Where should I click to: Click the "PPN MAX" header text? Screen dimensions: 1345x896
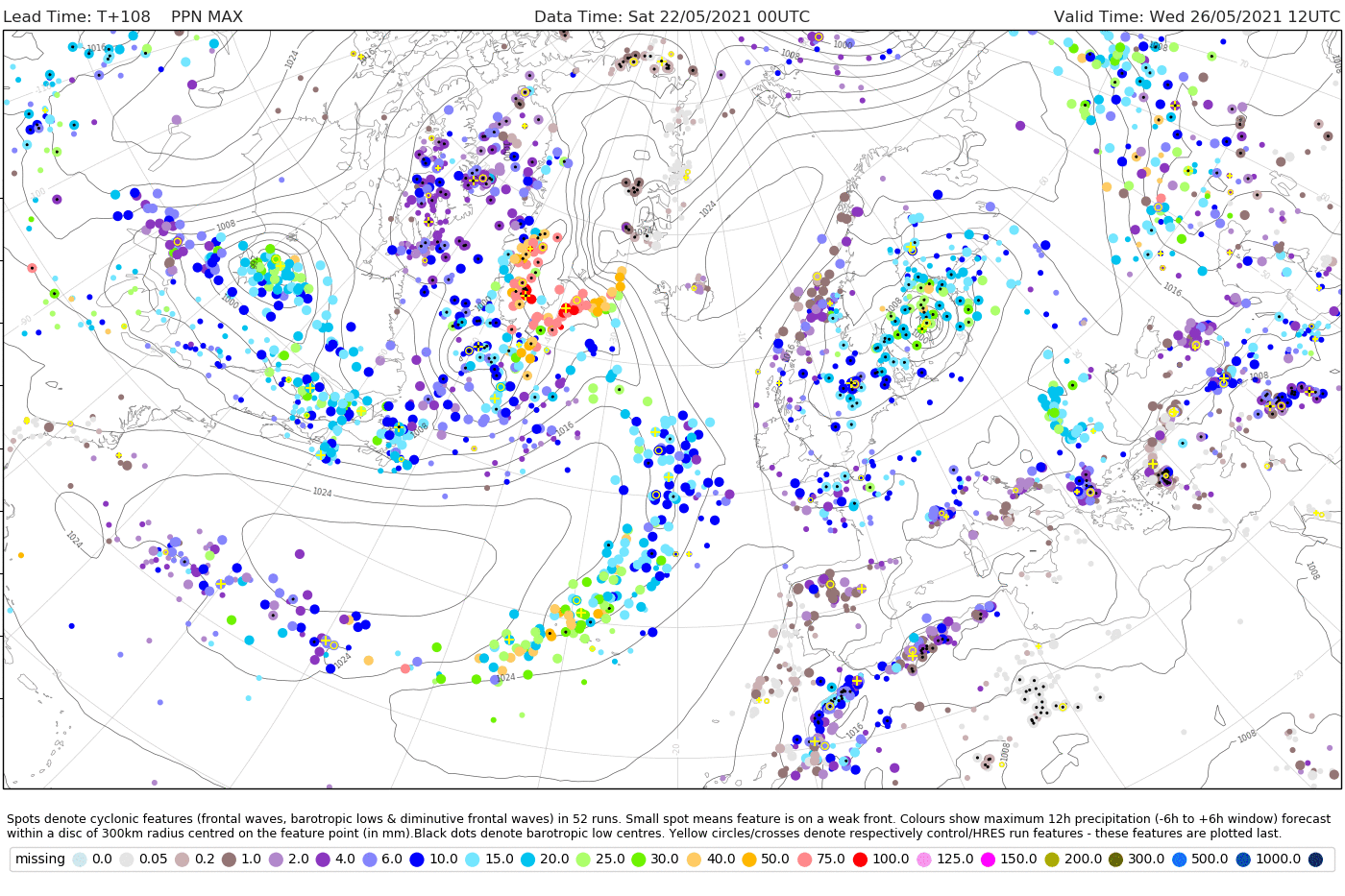point(207,17)
